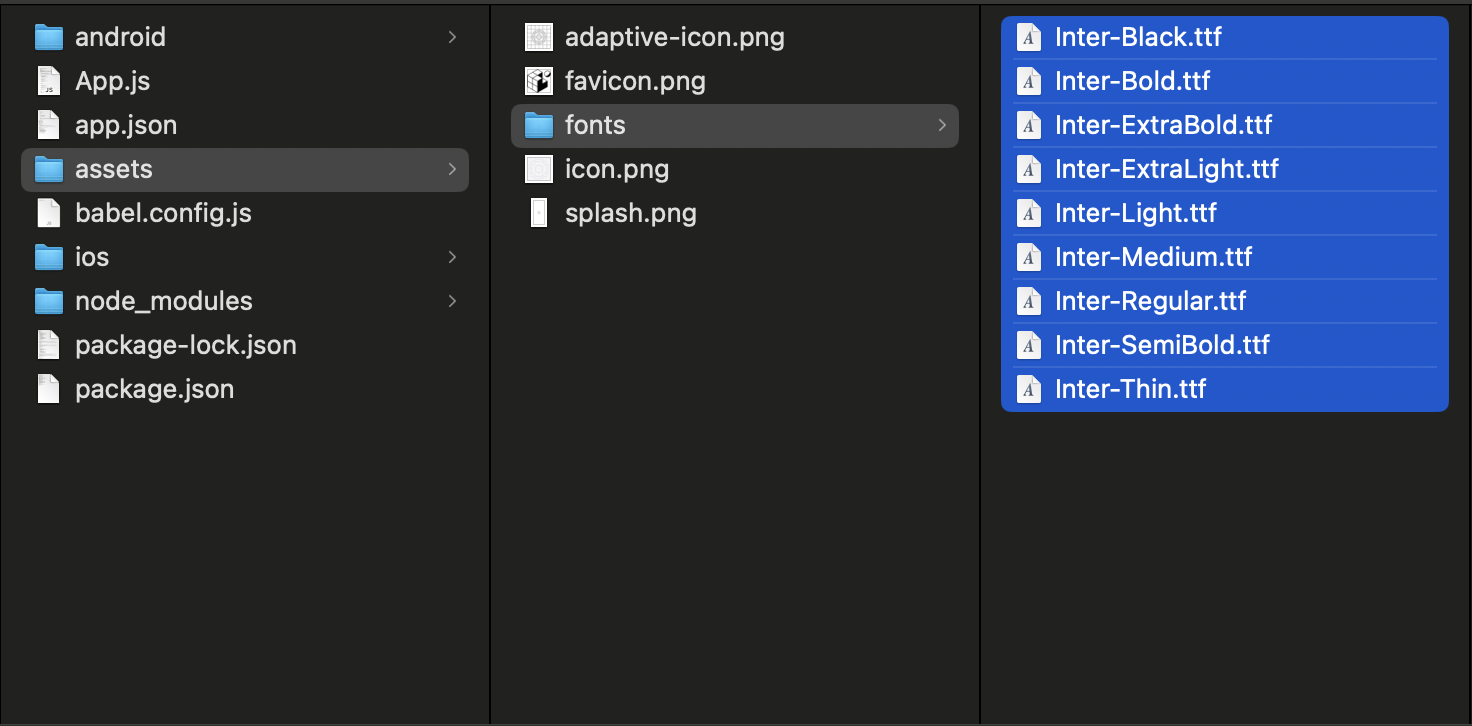Select Inter-Thin.ttf font file
The image size is (1472, 726).
tap(1130, 389)
